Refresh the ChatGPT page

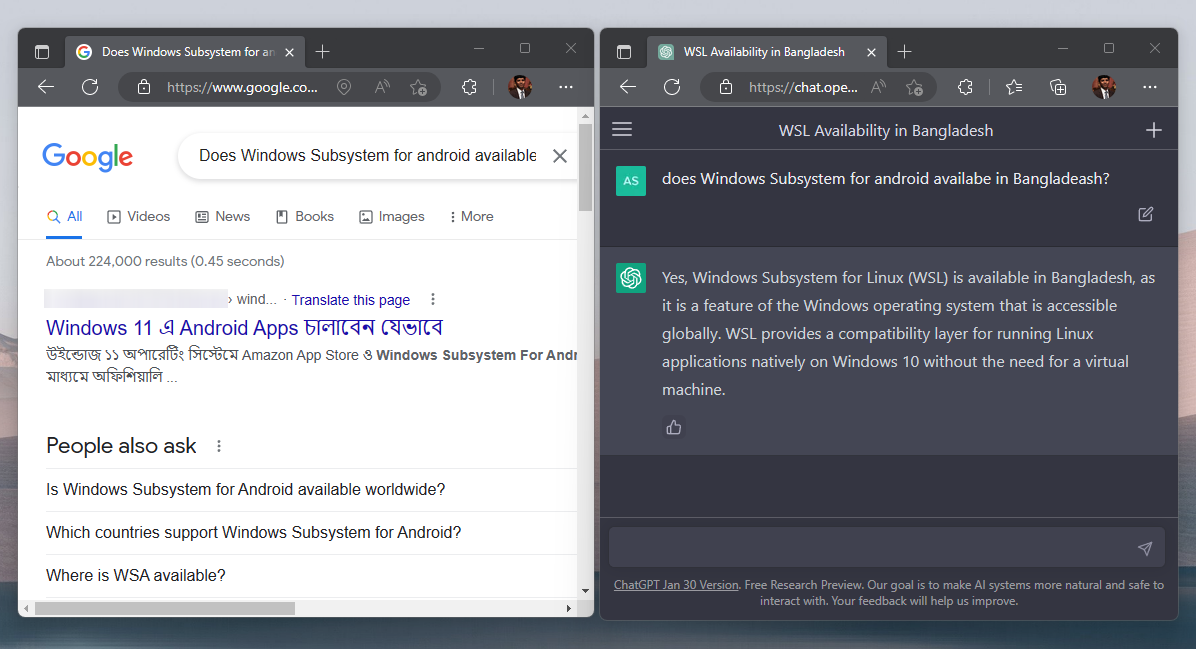point(672,87)
